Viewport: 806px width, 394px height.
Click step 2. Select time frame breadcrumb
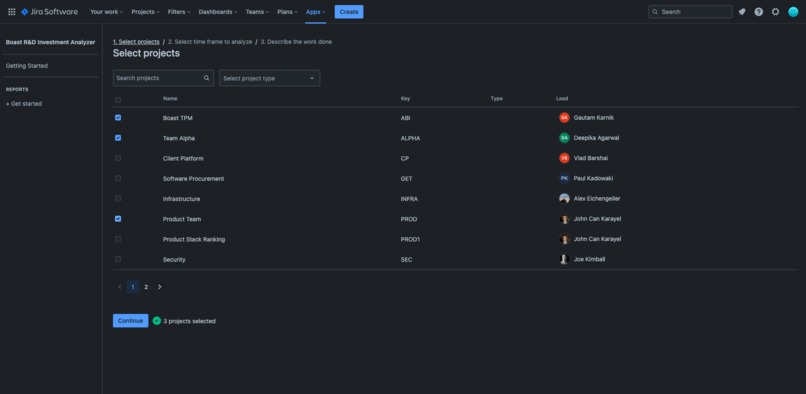(x=210, y=42)
